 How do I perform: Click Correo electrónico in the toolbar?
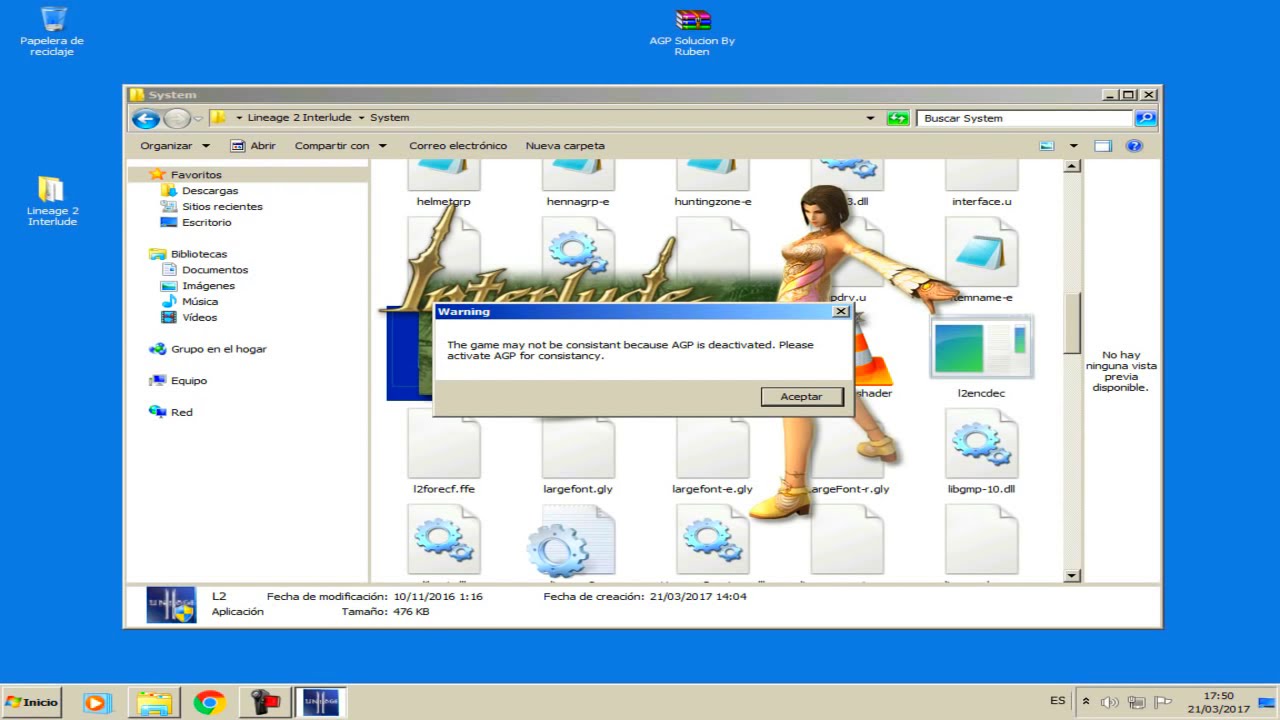pyautogui.click(x=458, y=146)
